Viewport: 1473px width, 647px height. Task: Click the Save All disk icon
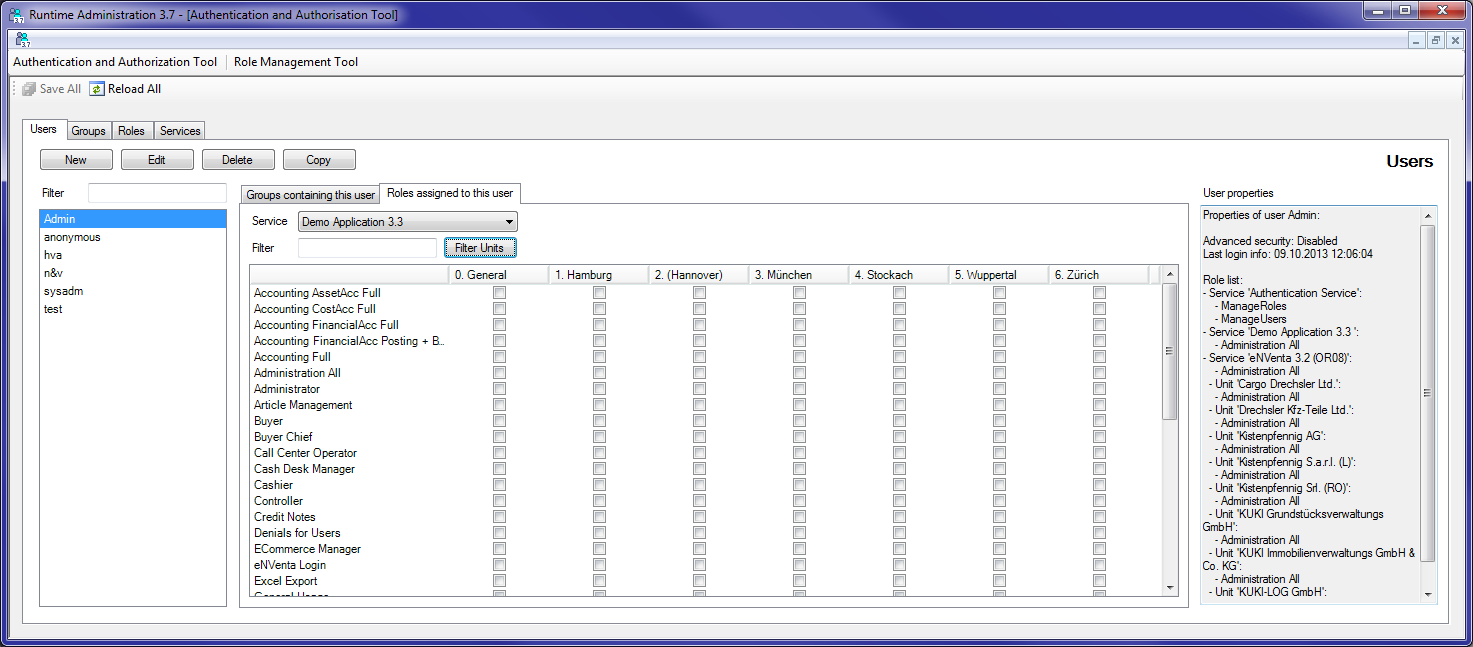[26, 88]
